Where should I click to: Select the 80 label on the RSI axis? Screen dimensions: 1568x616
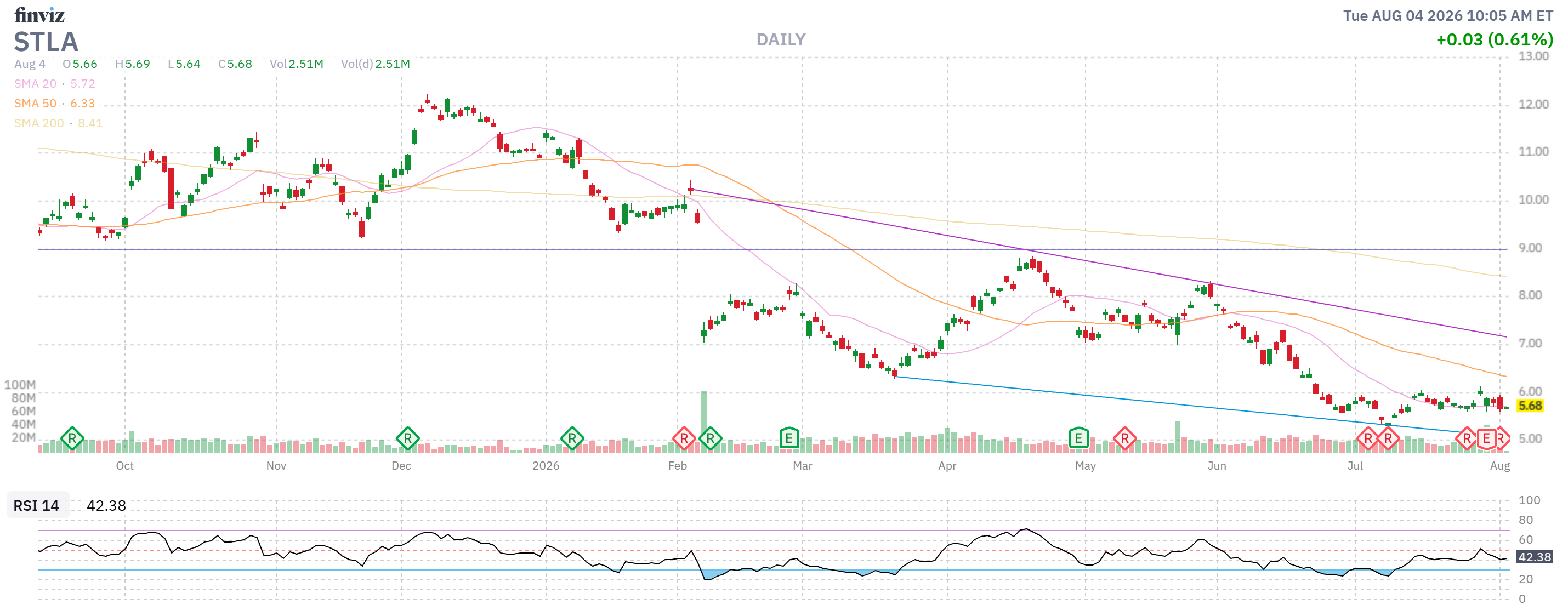coord(1525,520)
